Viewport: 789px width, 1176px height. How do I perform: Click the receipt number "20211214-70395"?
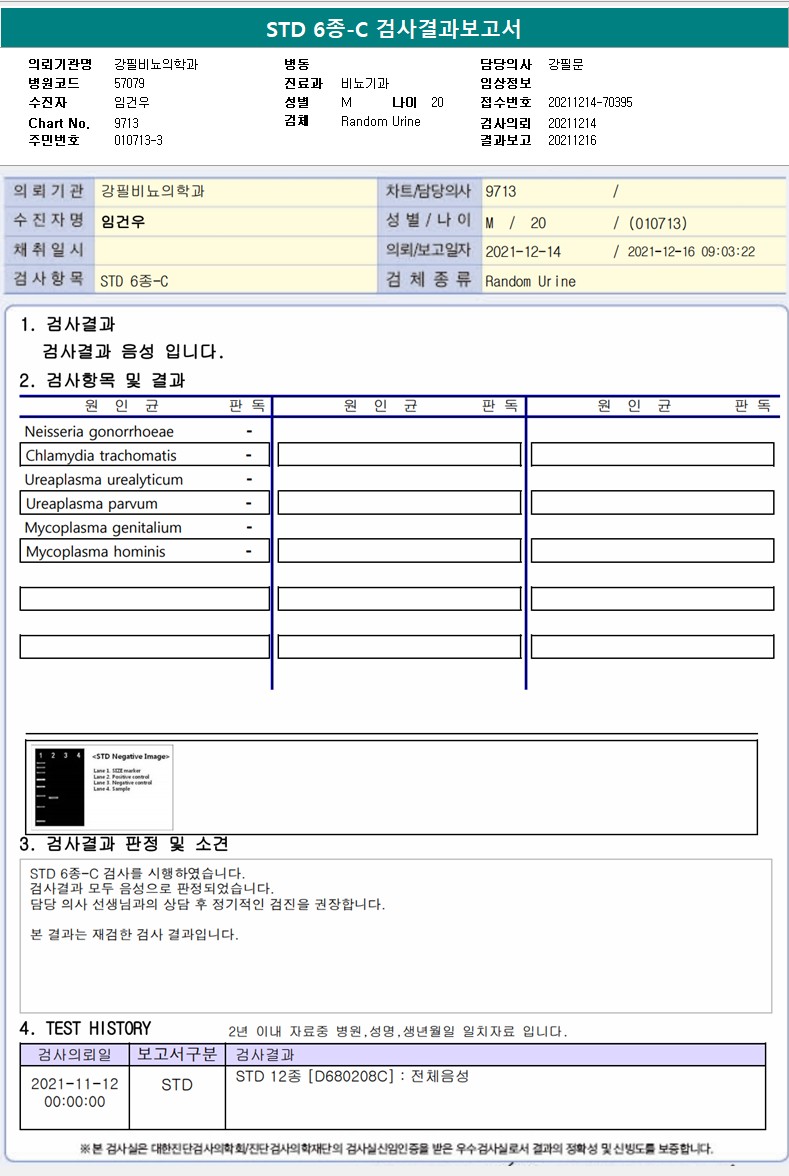coord(590,102)
